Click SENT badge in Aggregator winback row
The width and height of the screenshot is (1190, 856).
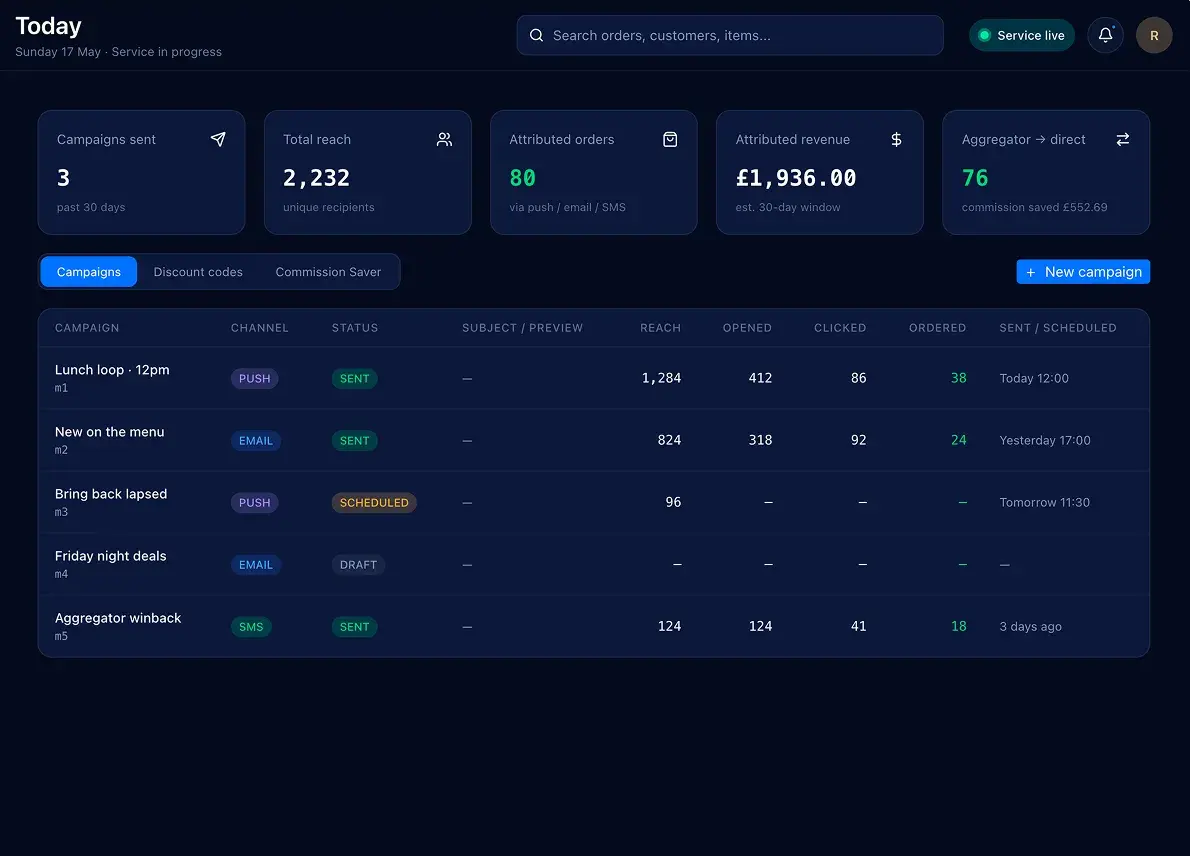pyautogui.click(x=354, y=627)
